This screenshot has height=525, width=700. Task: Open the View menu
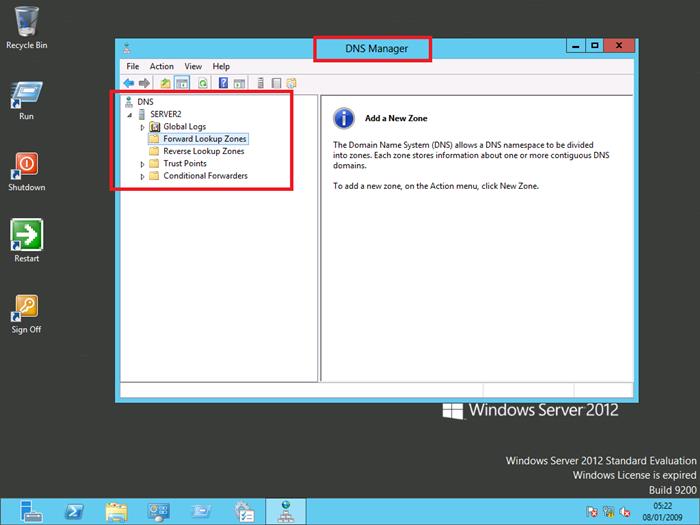(x=193, y=67)
